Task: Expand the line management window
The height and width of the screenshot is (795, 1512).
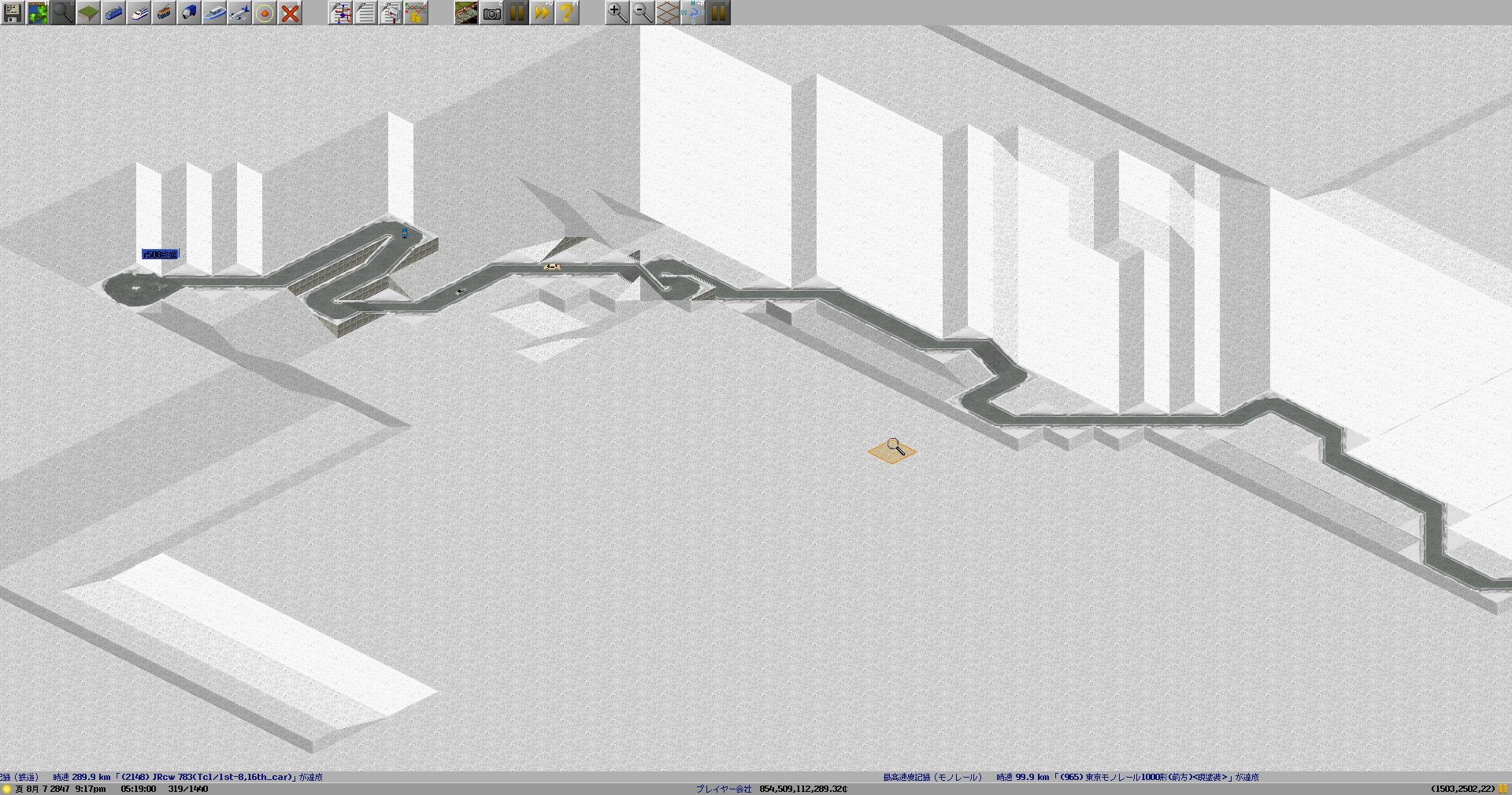Action: [x=340, y=13]
